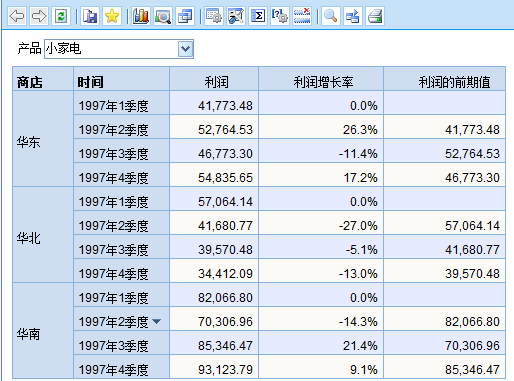Open the 产品 dropdown arrow
514x381 pixels.
[186, 49]
